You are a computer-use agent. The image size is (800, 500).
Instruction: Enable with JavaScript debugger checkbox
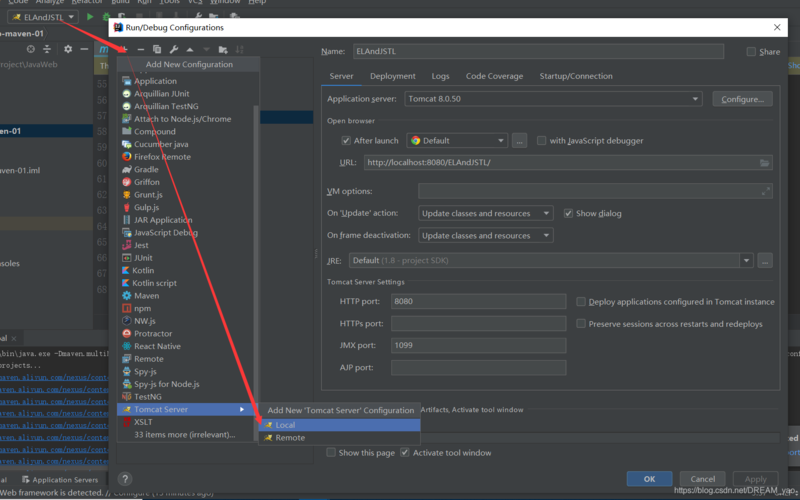pos(541,140)
